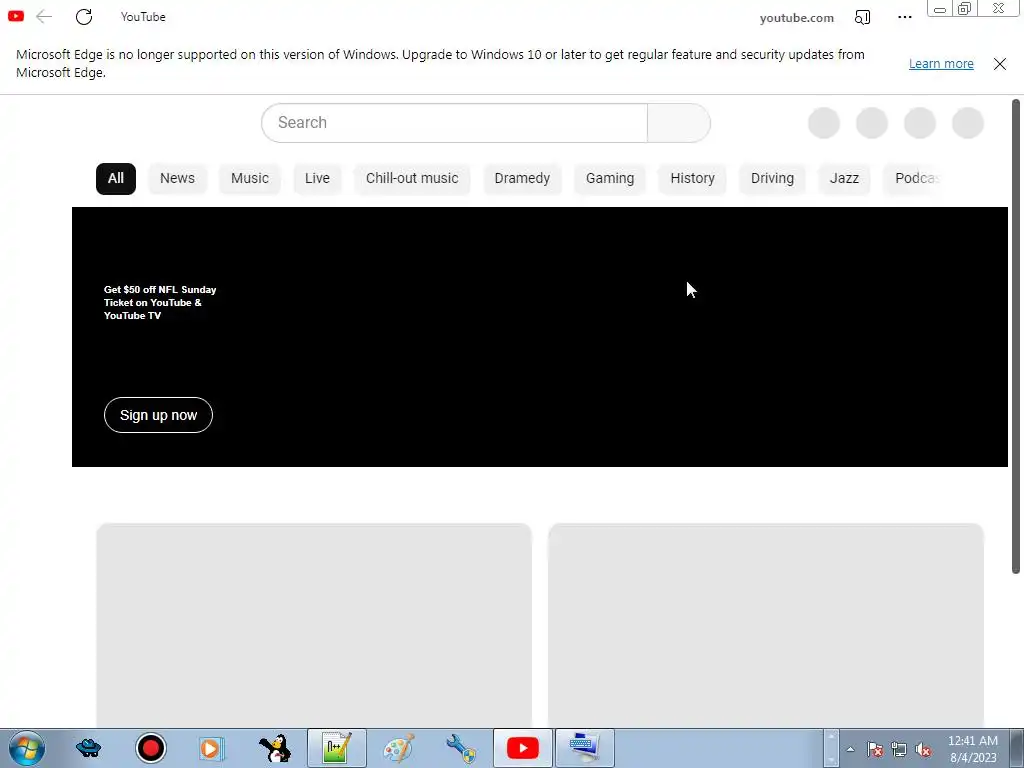This screenshot has height=768, width=1024.
Task: Open the first loading video thumbnail
Action: click(x=314, y=624)
